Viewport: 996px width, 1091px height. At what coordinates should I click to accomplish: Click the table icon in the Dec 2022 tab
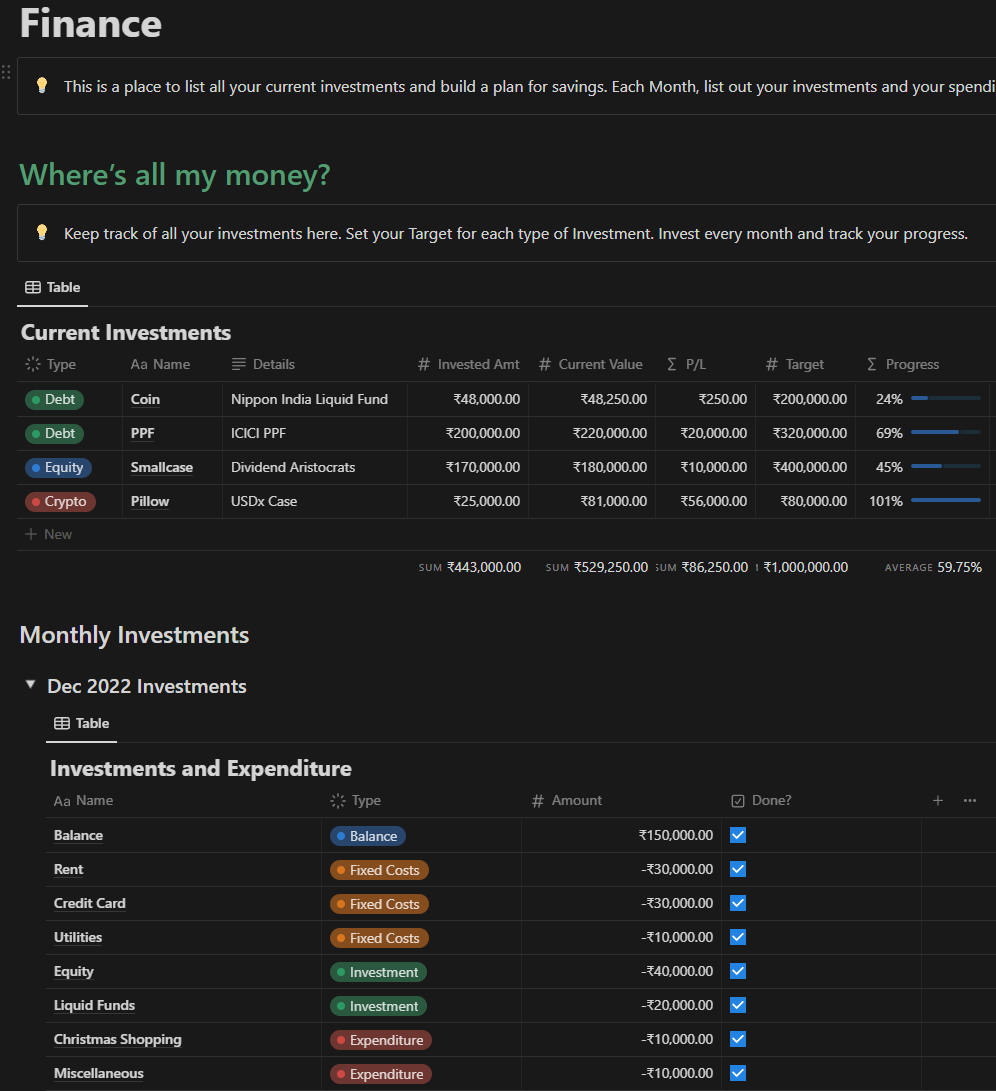pos(62,724)
